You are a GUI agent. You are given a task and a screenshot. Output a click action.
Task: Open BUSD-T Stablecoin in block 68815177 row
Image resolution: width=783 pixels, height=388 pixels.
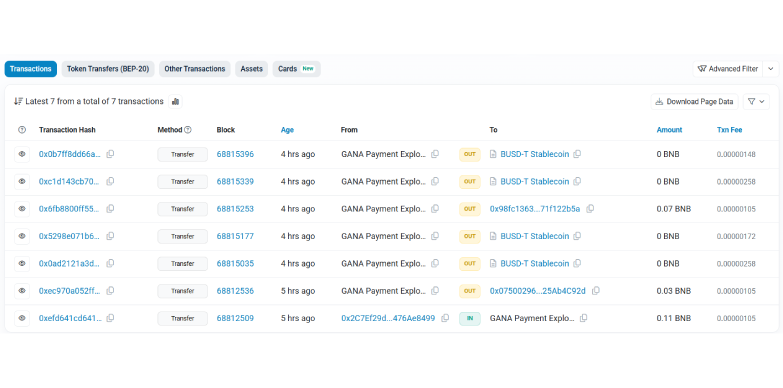point(534,236)
